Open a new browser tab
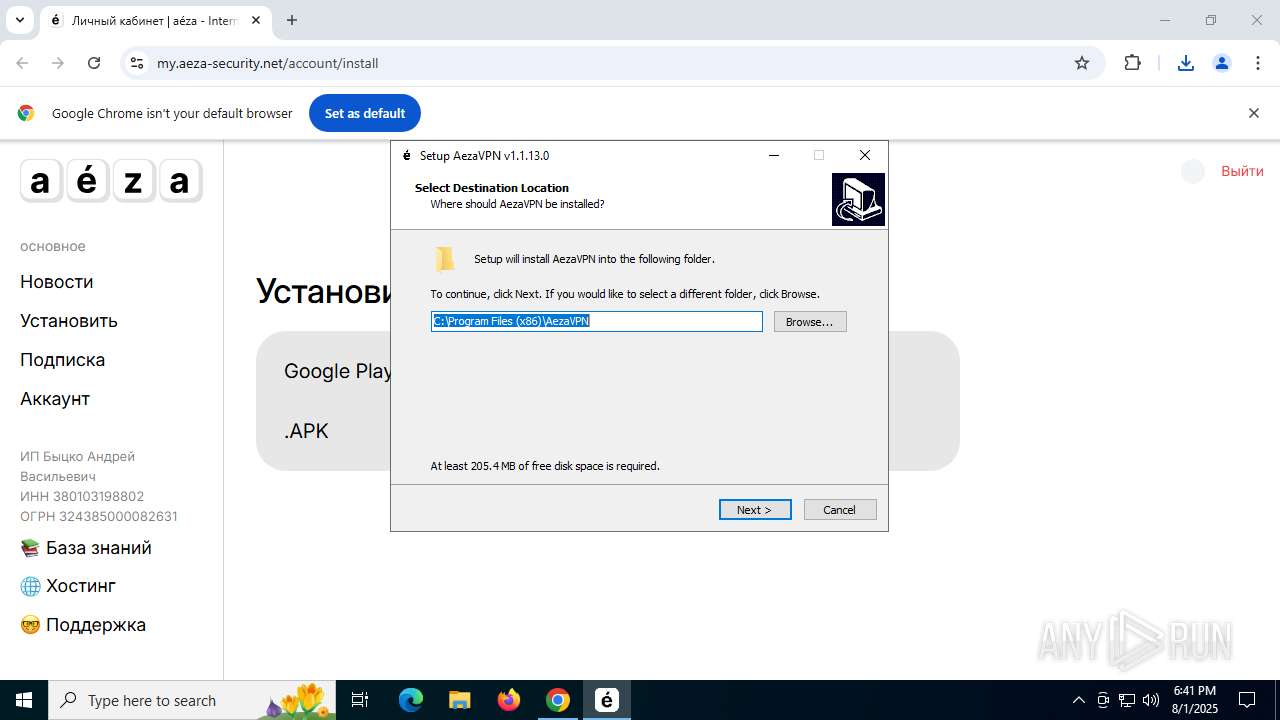The image size is (1280, 720). (x=291, y=20)
